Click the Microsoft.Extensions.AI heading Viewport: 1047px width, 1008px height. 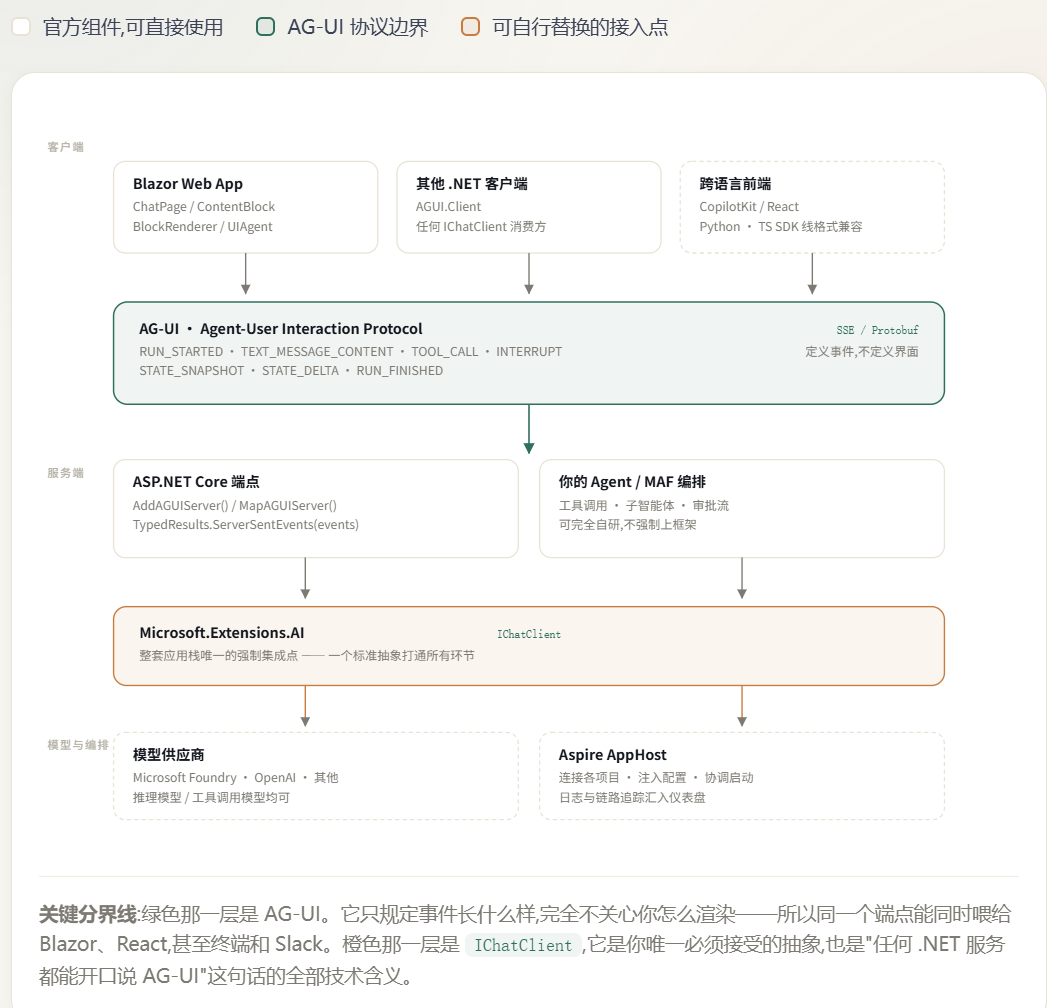(222, 632)
